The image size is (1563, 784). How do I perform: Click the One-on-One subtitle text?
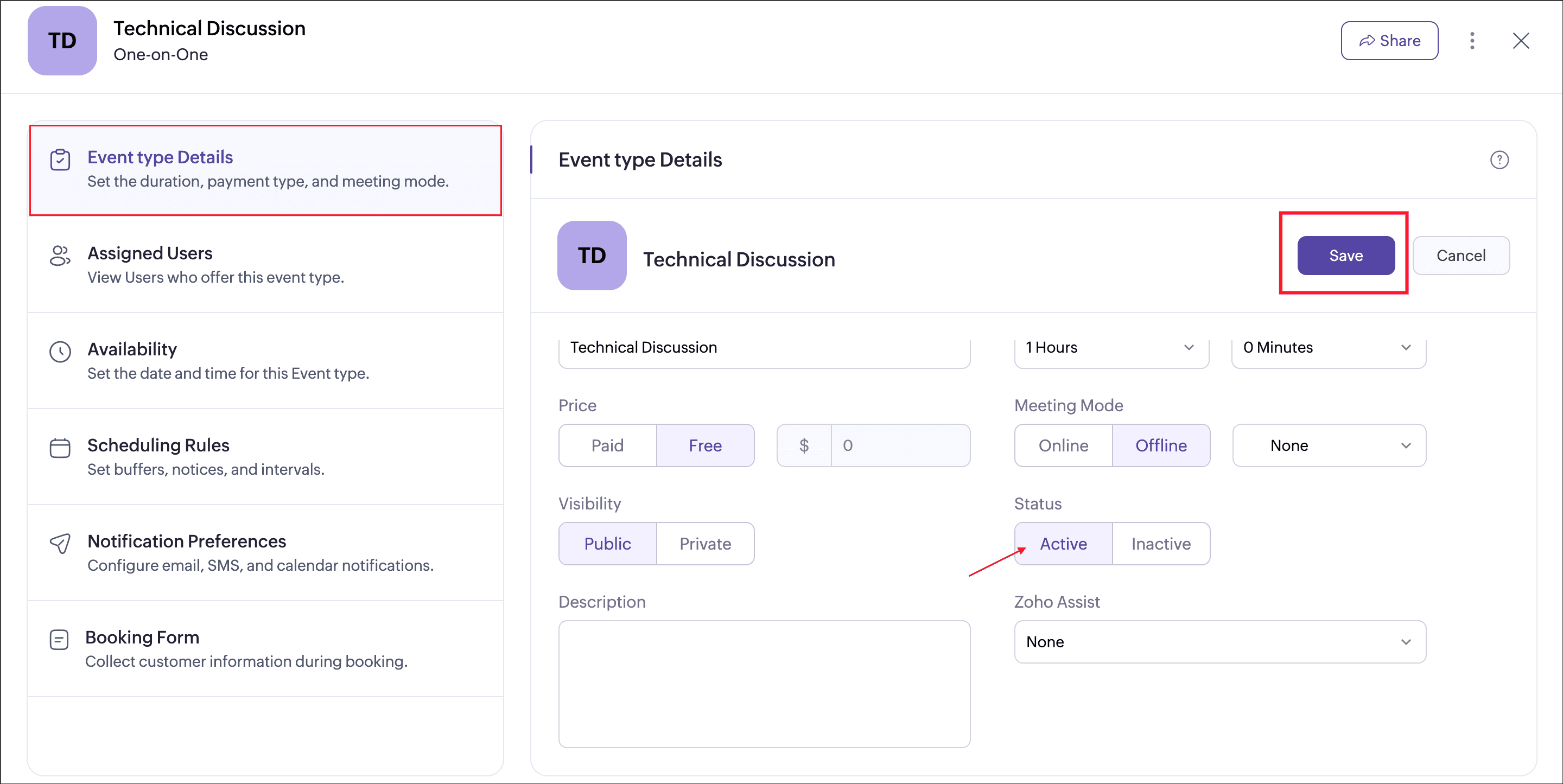pos(160,55)
